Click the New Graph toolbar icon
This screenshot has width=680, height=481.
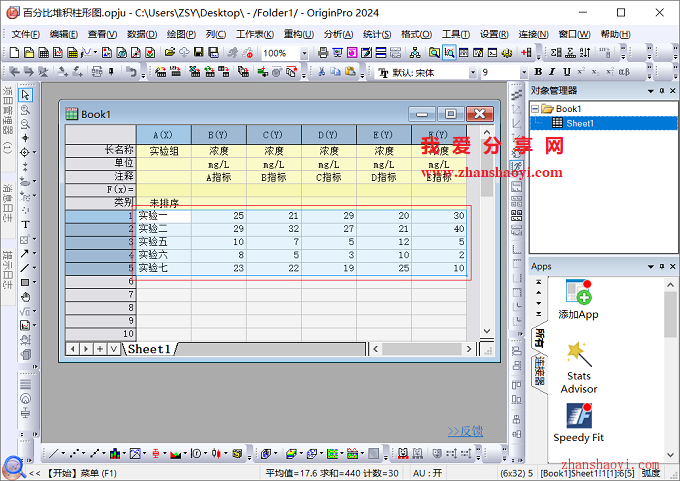point(58,53)
